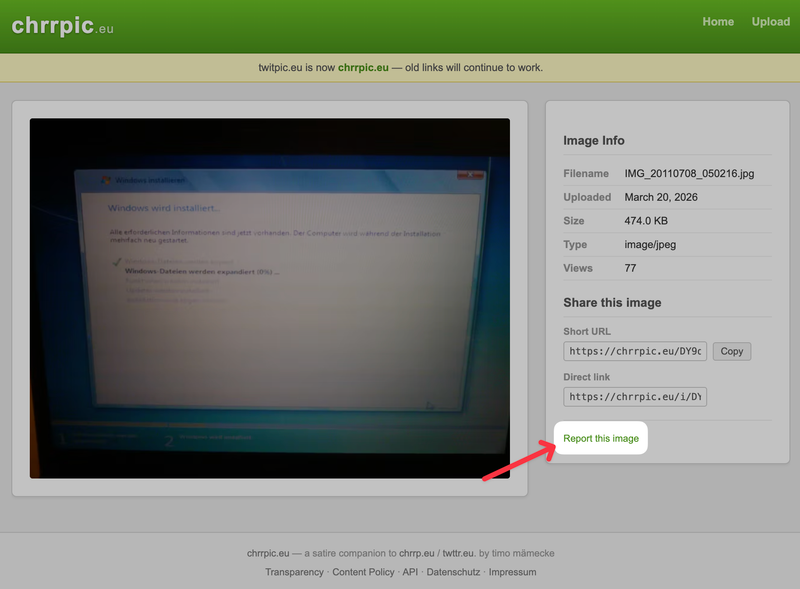Image resolution: width=800 pixels, height=589 pixels.
Task: Open the Impressum page
Action: 512,572
